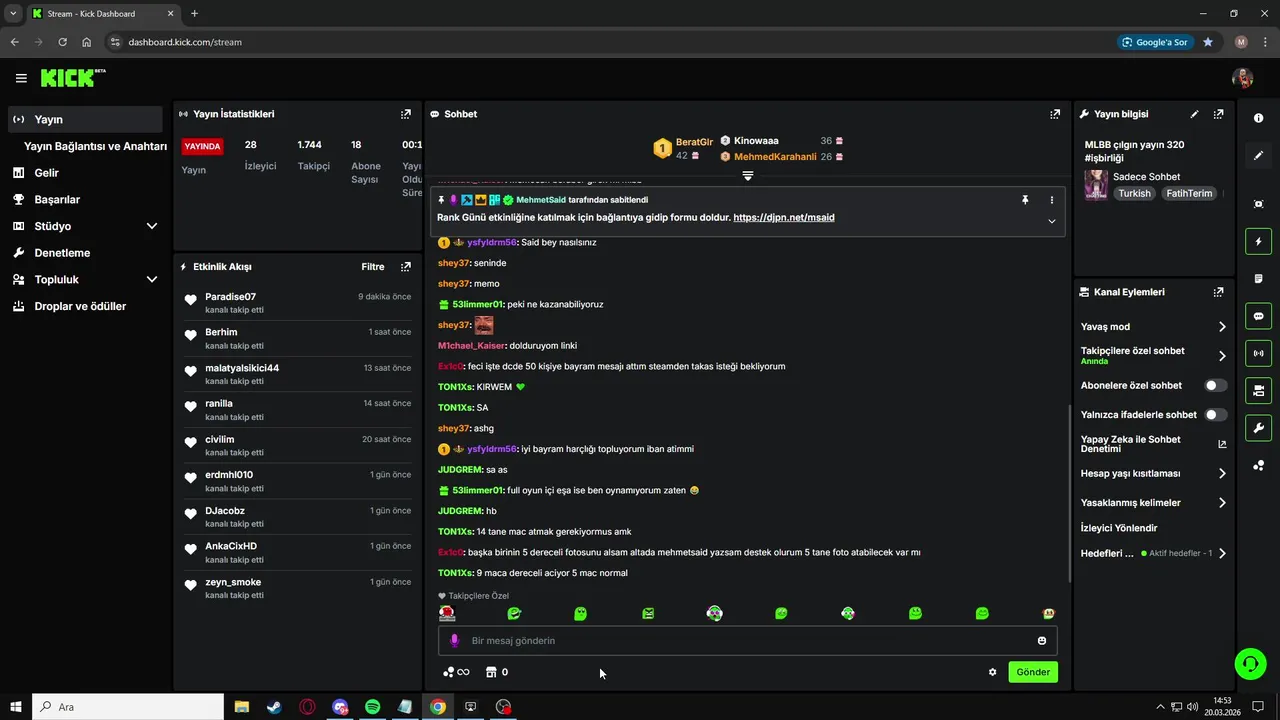Click the capture frame icon in the right sidebar
The height and width of the screenshot is (720, 1280).
1258,204
